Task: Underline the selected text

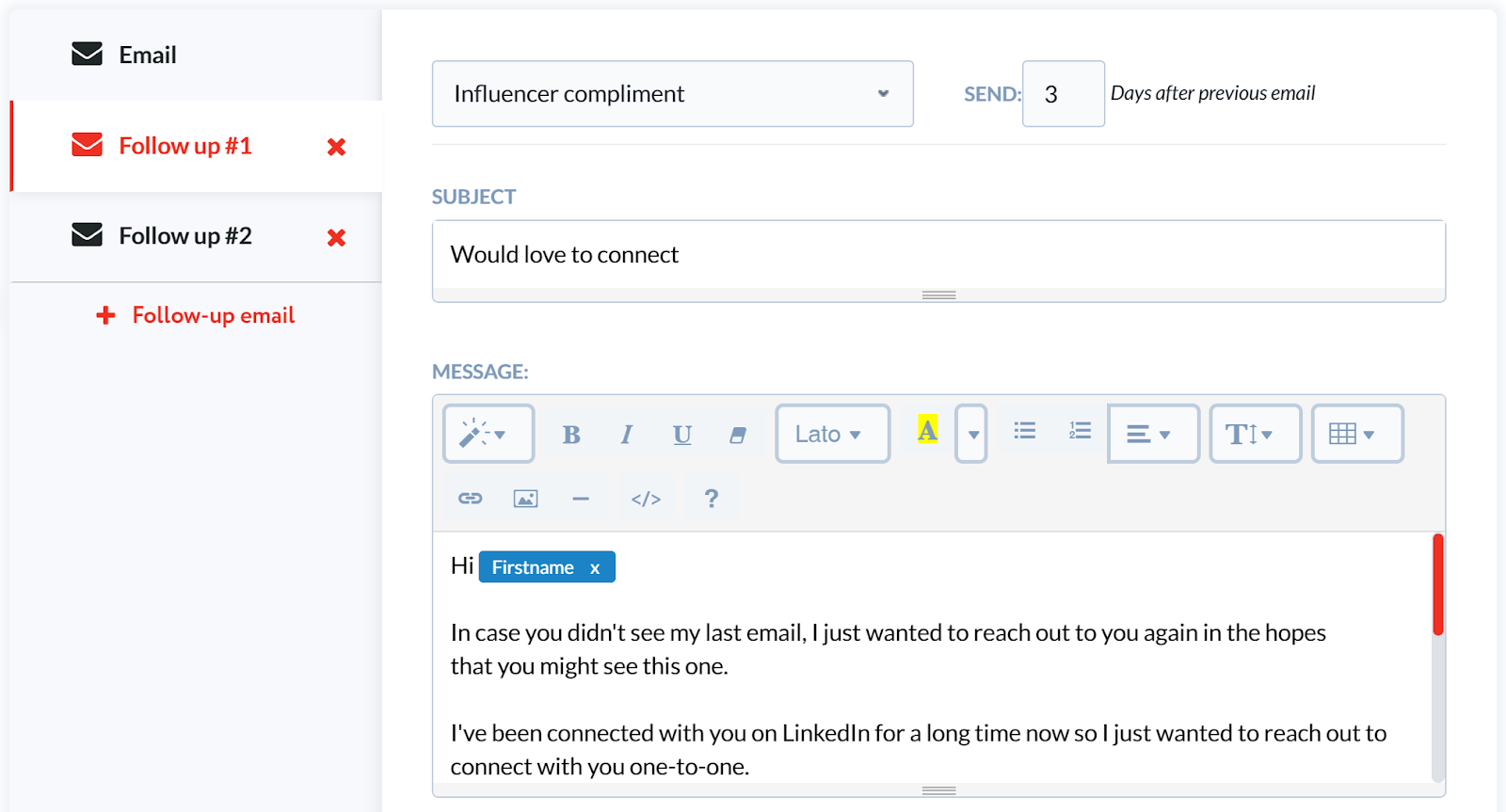Action: [x=682, y=435]
